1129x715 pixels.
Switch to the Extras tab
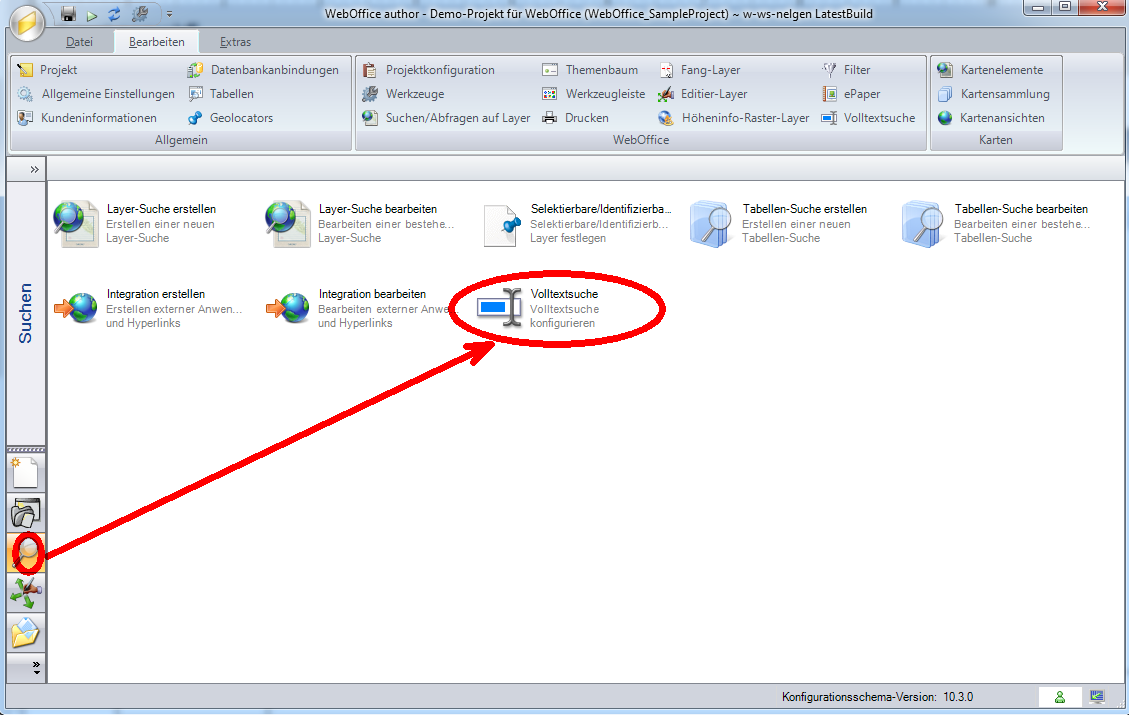[236, 42]
